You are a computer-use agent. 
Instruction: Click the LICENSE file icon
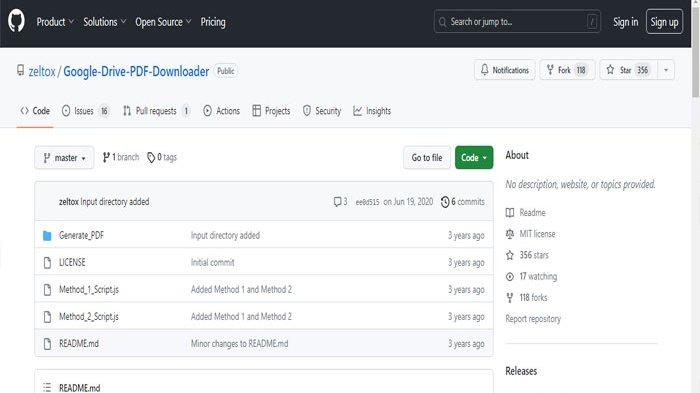(47, 263)
